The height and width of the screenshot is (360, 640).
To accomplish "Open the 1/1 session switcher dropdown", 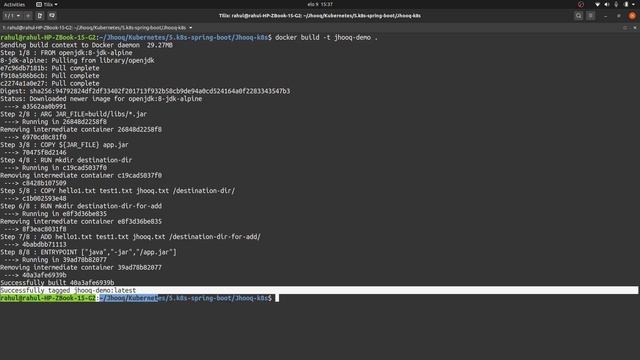I will pyautogui.click(x=12, y=16).
